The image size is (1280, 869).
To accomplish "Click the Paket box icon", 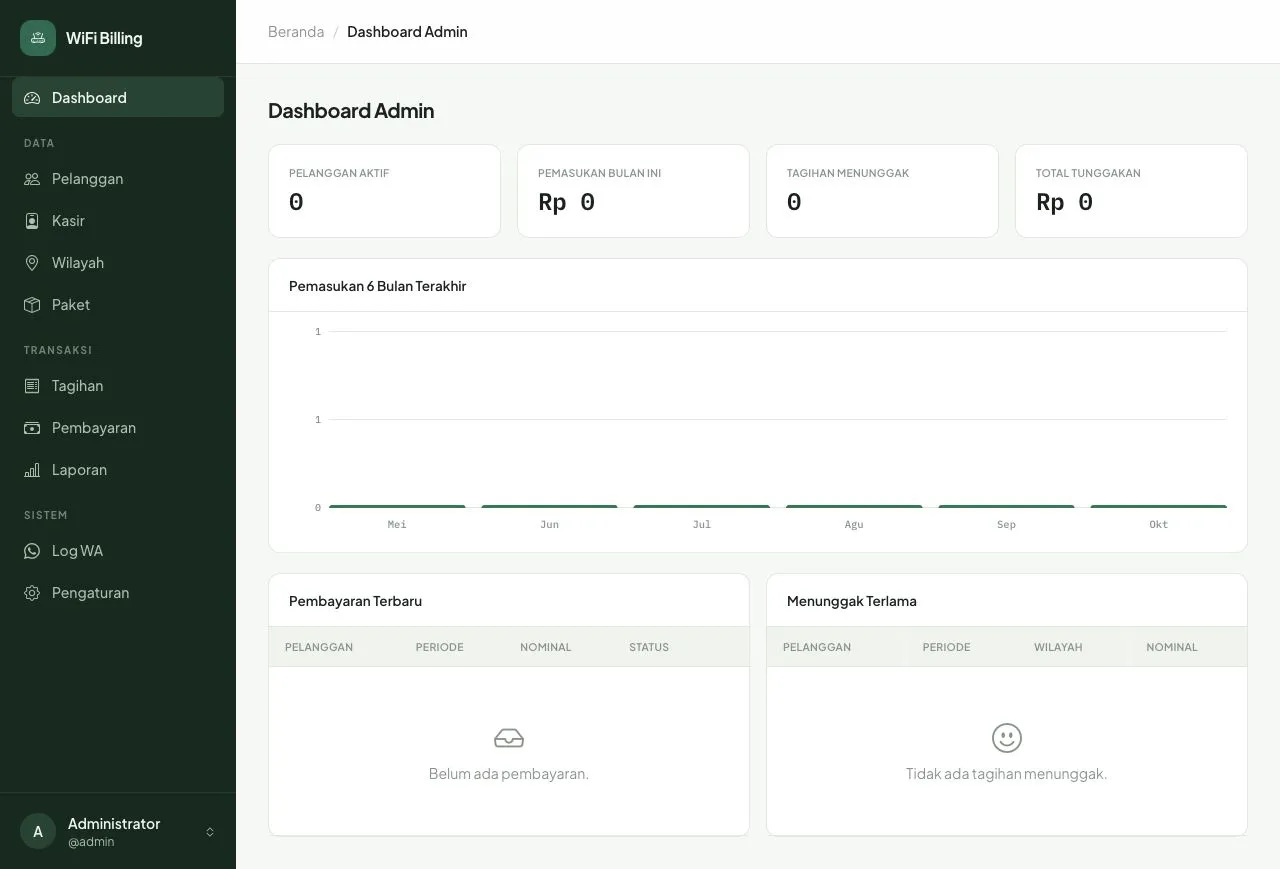I will (x=32, y=305).
